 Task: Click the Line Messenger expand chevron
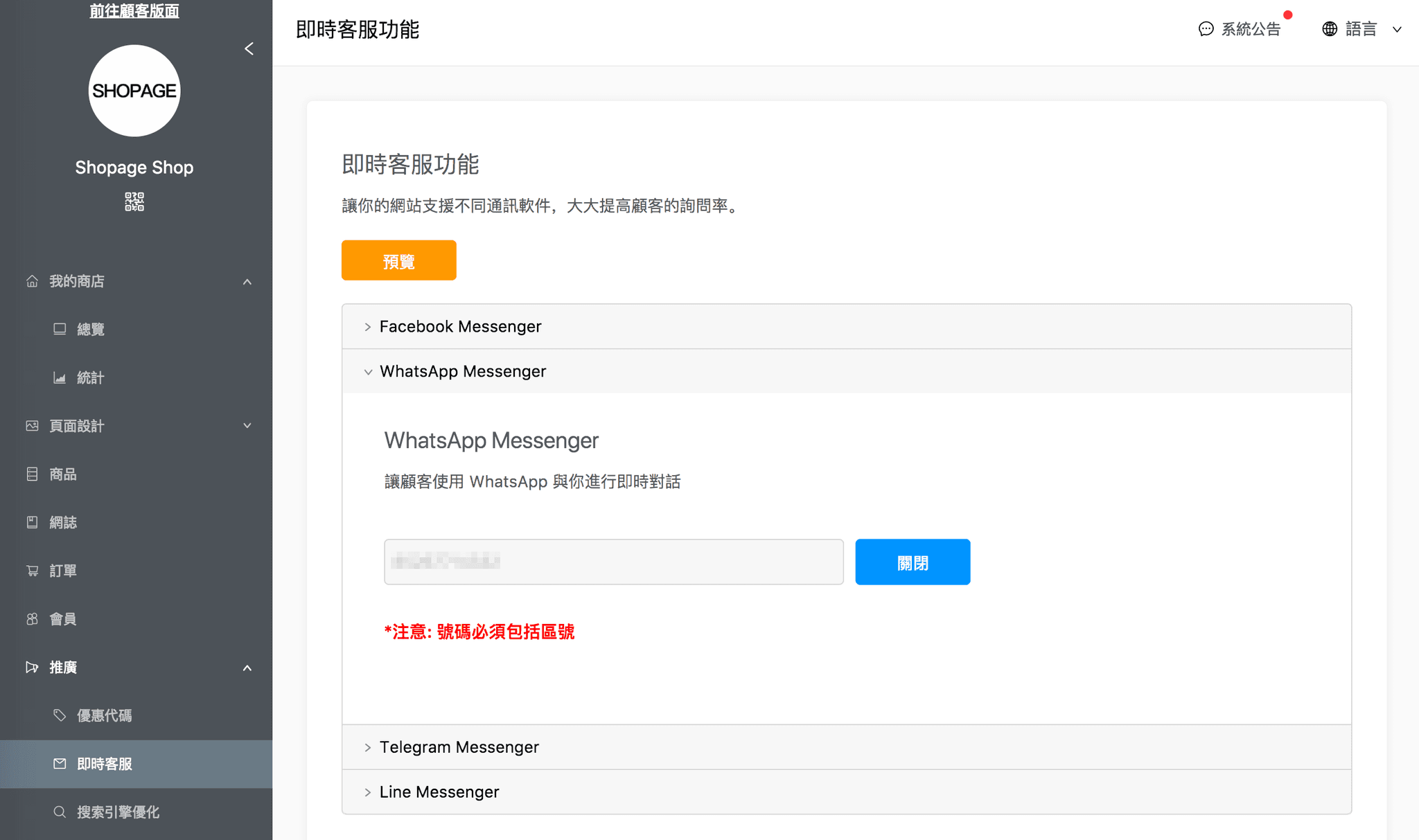point(368,792)
